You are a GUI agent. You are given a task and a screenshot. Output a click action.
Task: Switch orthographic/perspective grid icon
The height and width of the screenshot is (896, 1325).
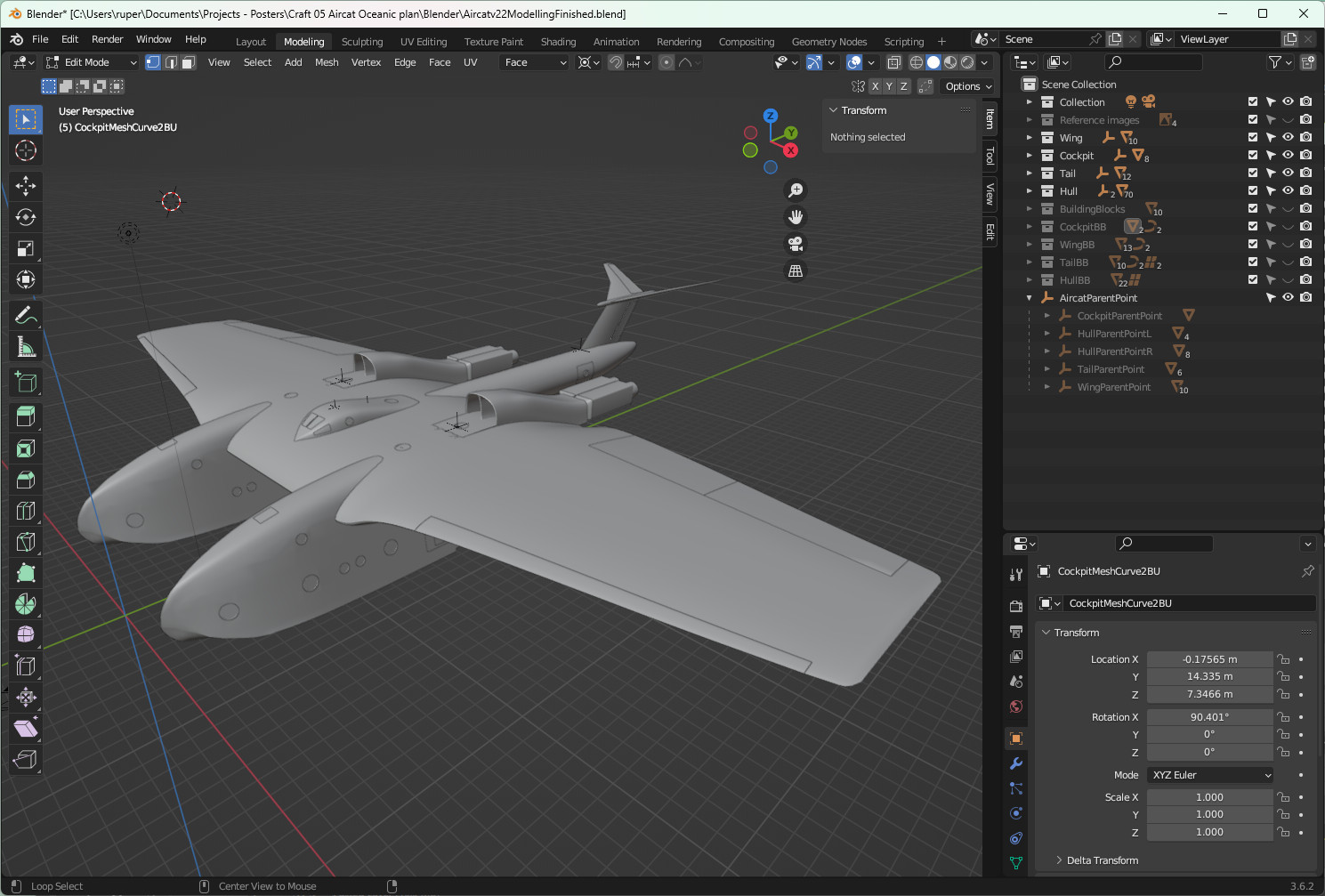tap(796, 270)
